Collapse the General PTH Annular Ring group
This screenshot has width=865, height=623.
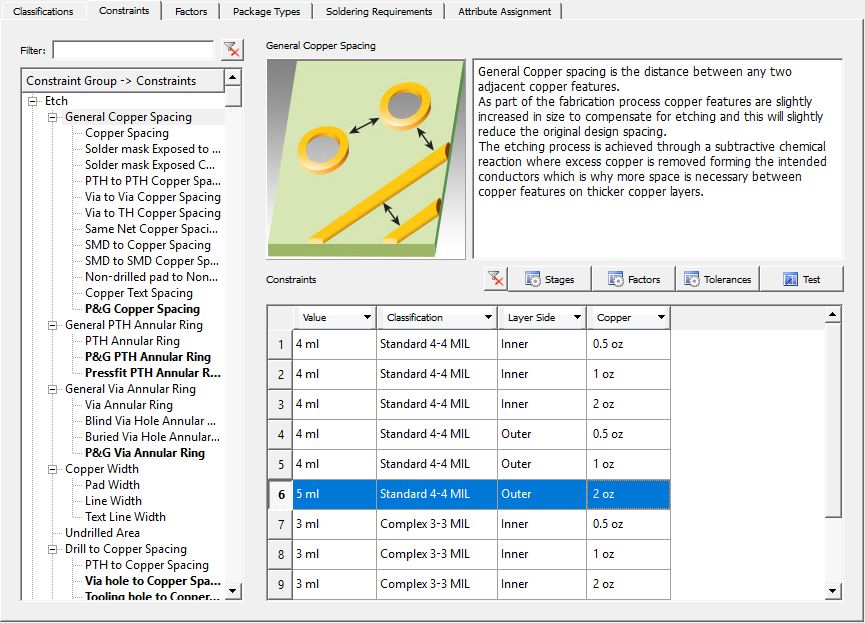click(53, 325)
